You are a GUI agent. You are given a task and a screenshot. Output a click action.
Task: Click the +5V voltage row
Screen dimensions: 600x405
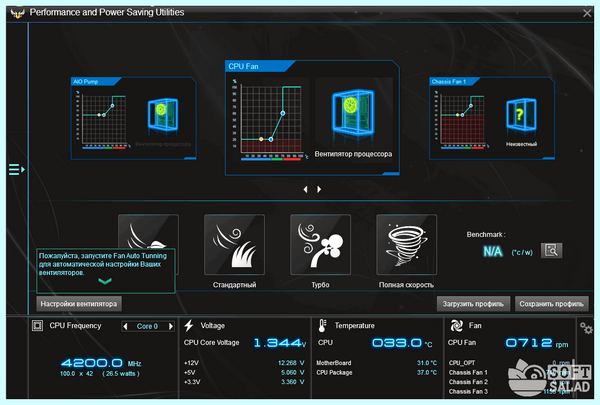244,372
